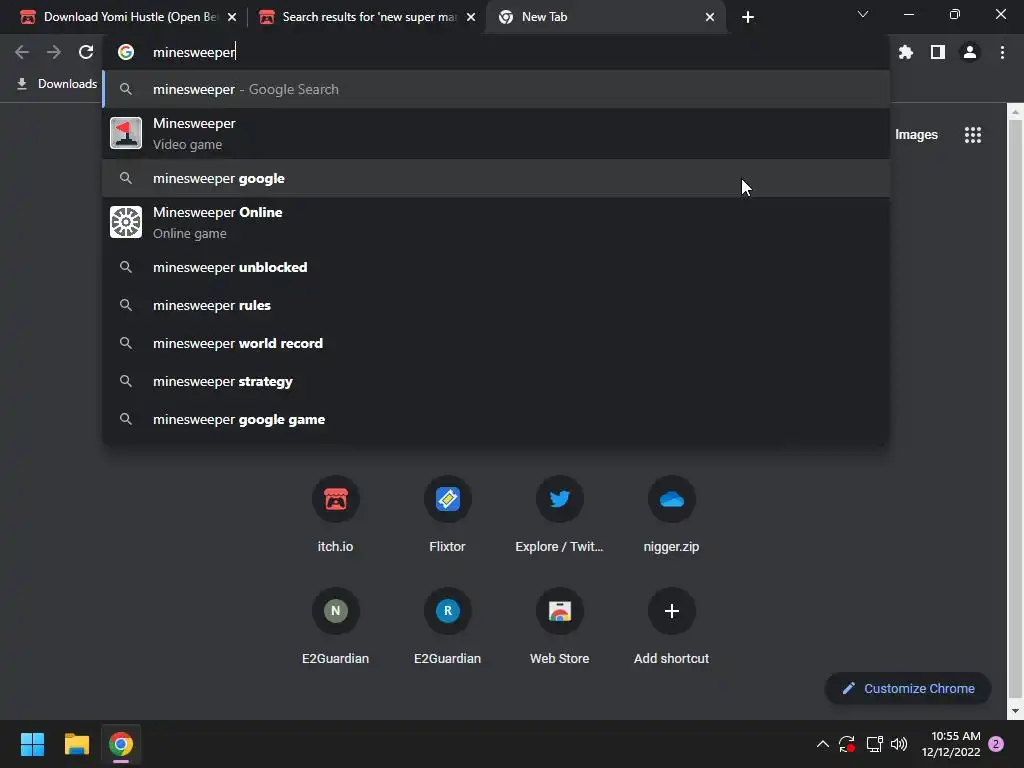1024x768 pixels.
Task: Click the sync status tray icon
Action: [847, 744]
